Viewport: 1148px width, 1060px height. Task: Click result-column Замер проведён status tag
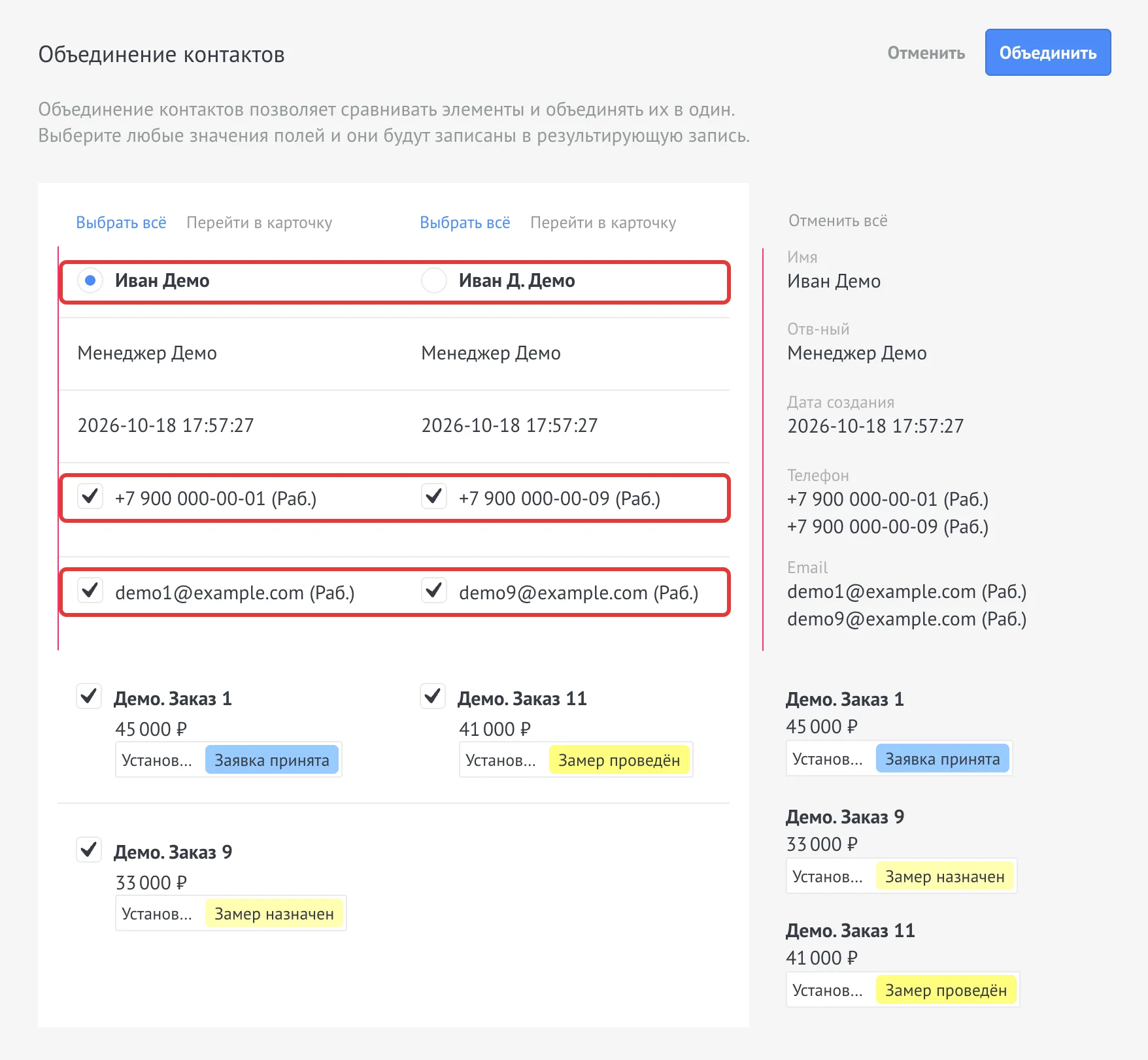946,990
